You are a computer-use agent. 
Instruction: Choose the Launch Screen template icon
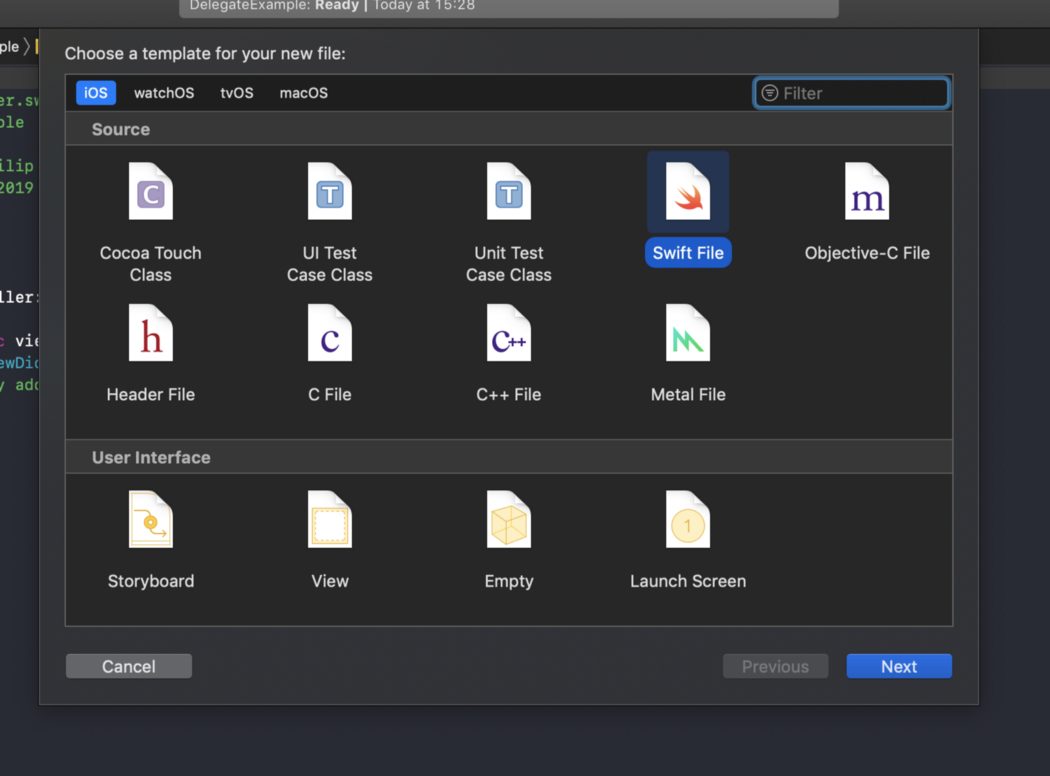click(688, 520)
